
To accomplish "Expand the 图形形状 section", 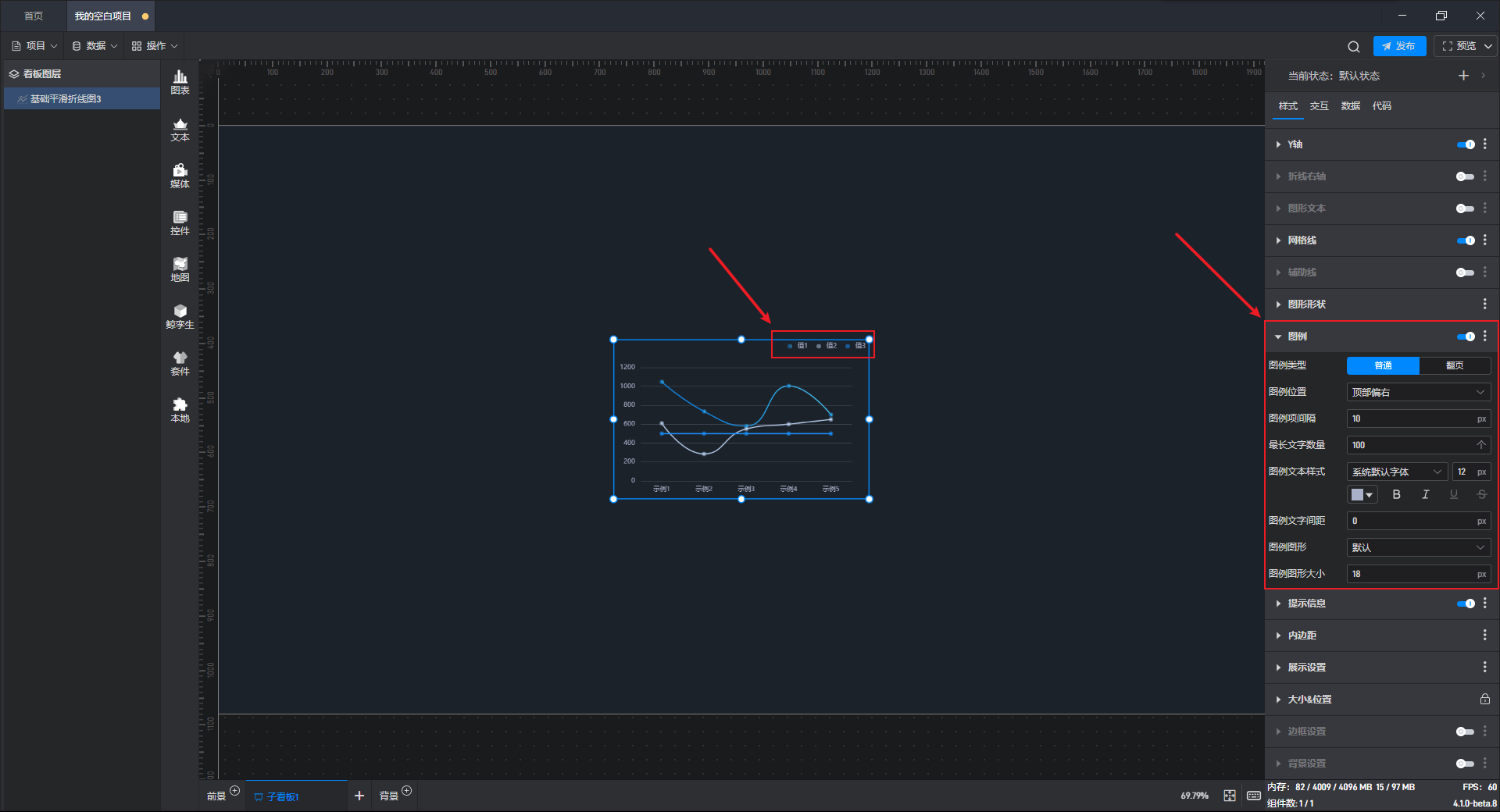I will pos(1306,304).
